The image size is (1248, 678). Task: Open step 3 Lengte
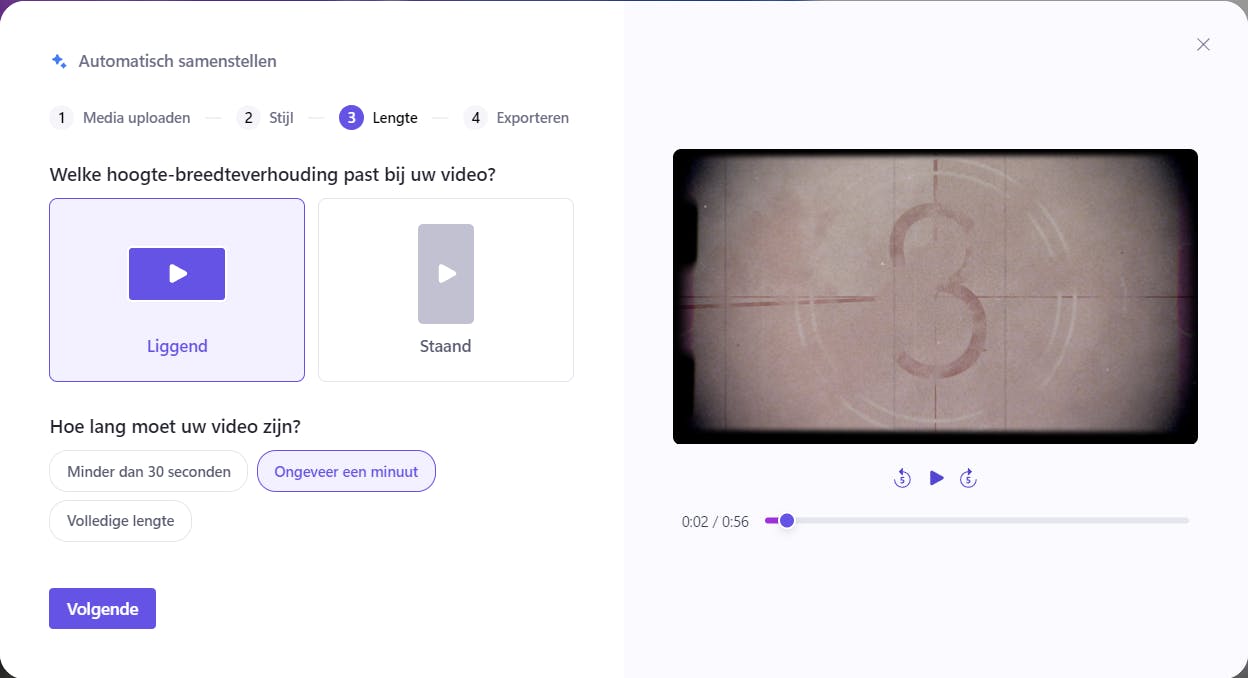(x=379, y=118)
